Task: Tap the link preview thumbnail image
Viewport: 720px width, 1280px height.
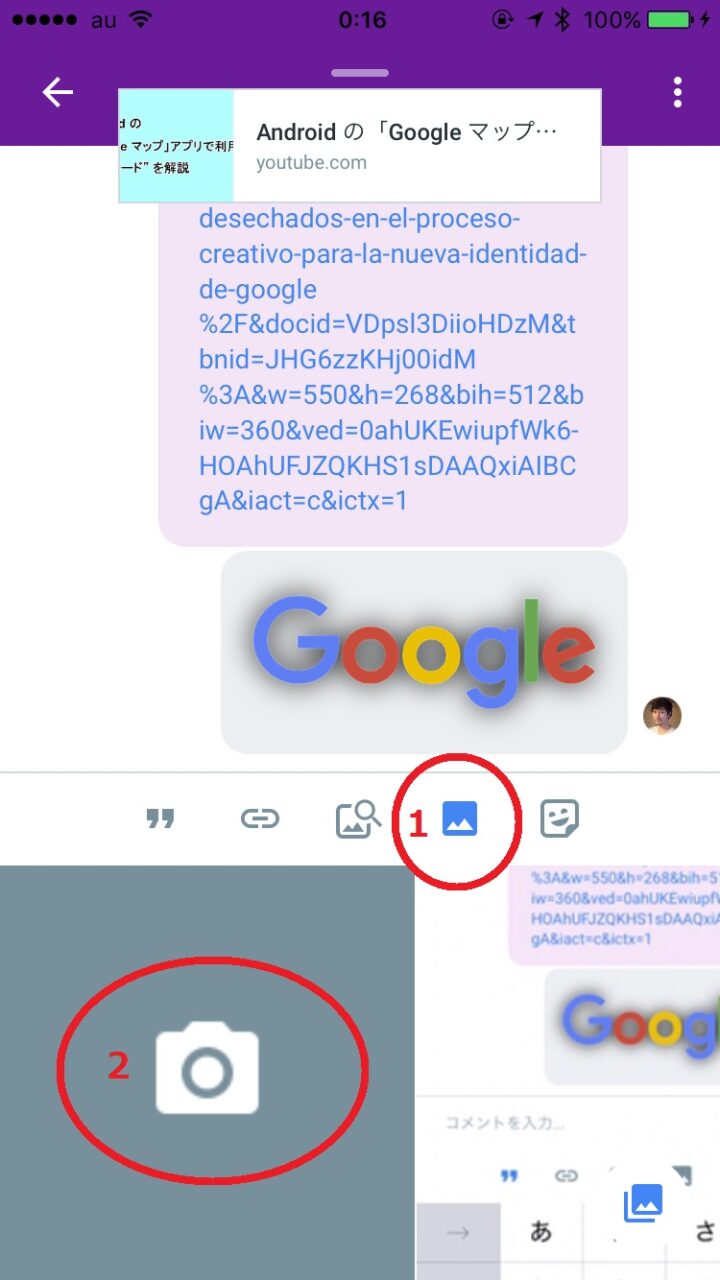Action: click(176, 146)
